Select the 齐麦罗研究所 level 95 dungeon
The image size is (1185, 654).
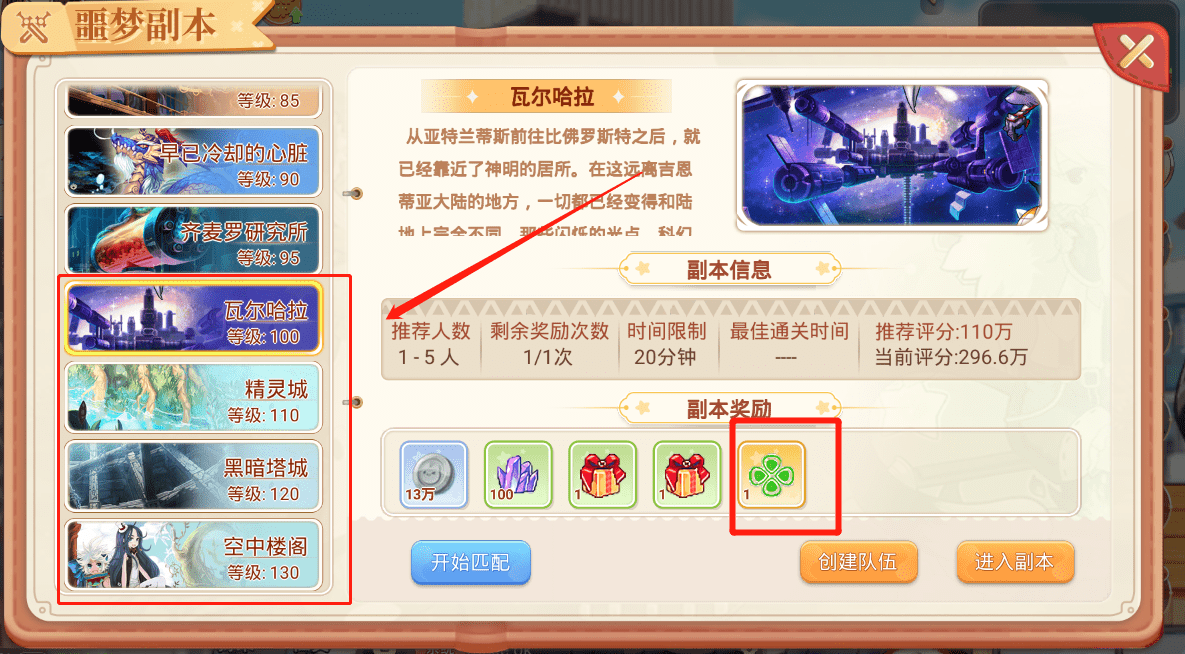click(193, 240)
